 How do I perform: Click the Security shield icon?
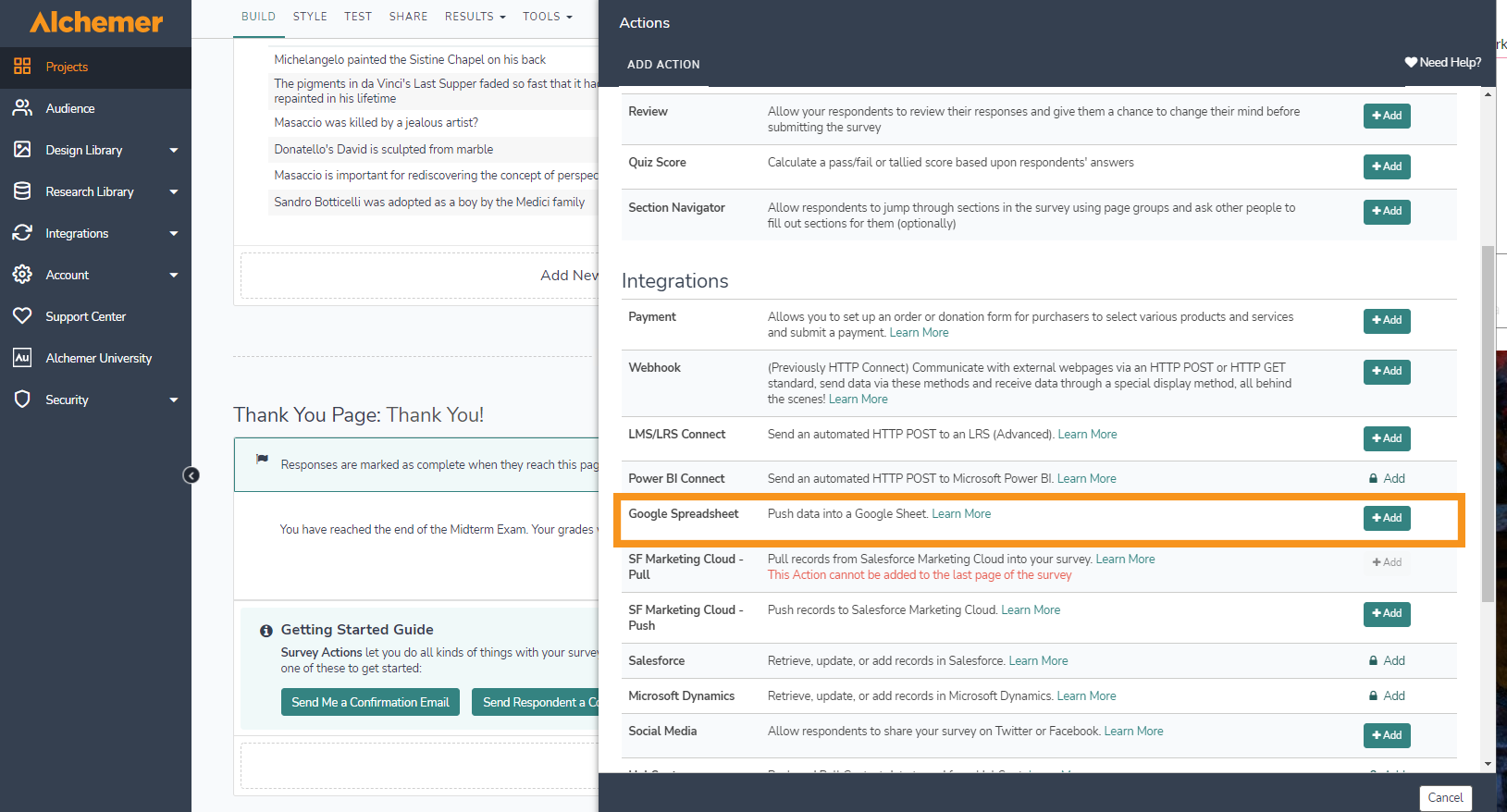[22, 400]
